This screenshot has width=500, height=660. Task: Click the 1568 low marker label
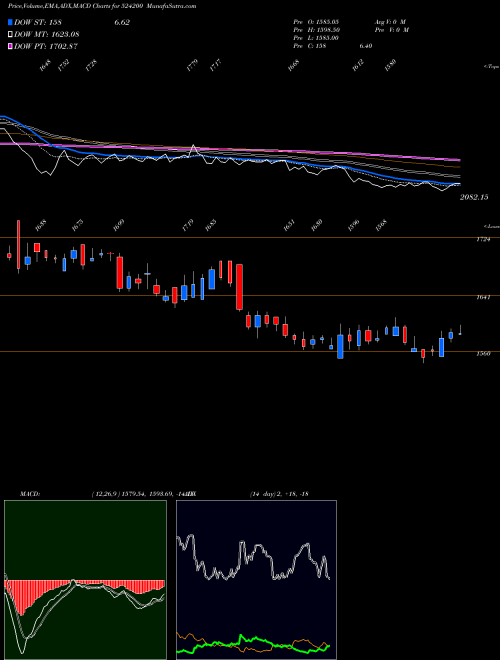pyautogui.click(x=380, y=225)
